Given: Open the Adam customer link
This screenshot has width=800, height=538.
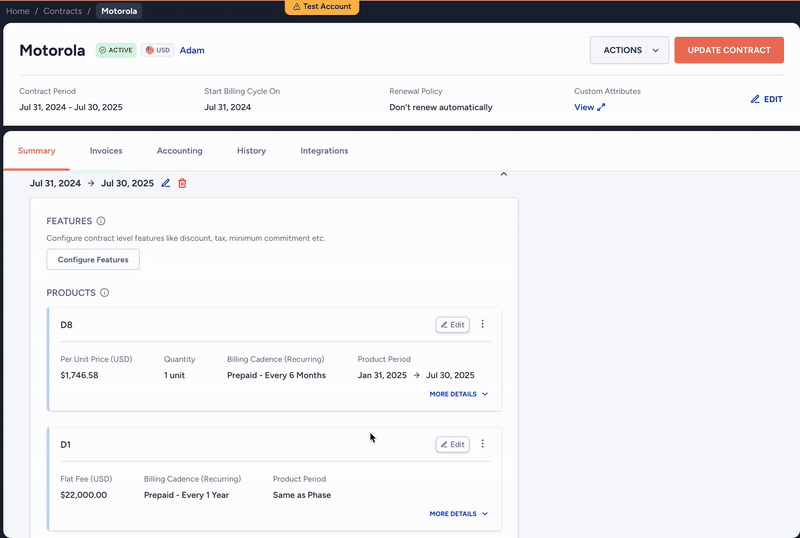Looking at the screenshot, I should (x=192, y=50).
